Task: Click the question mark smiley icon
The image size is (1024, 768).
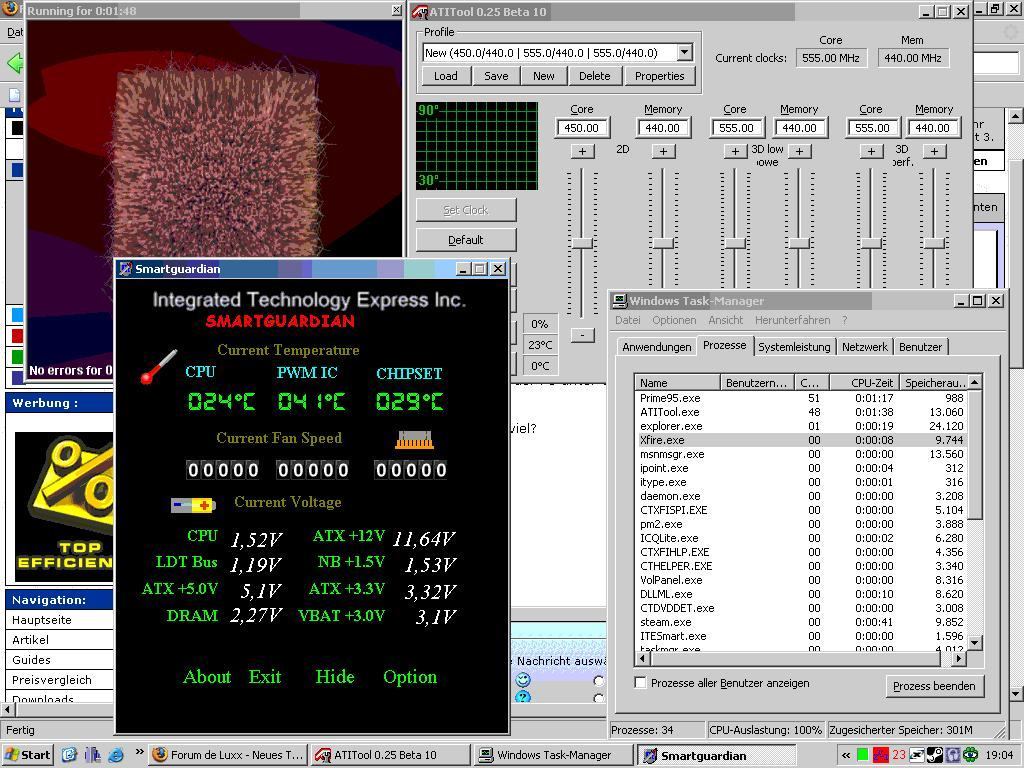Action: [523, 697]
